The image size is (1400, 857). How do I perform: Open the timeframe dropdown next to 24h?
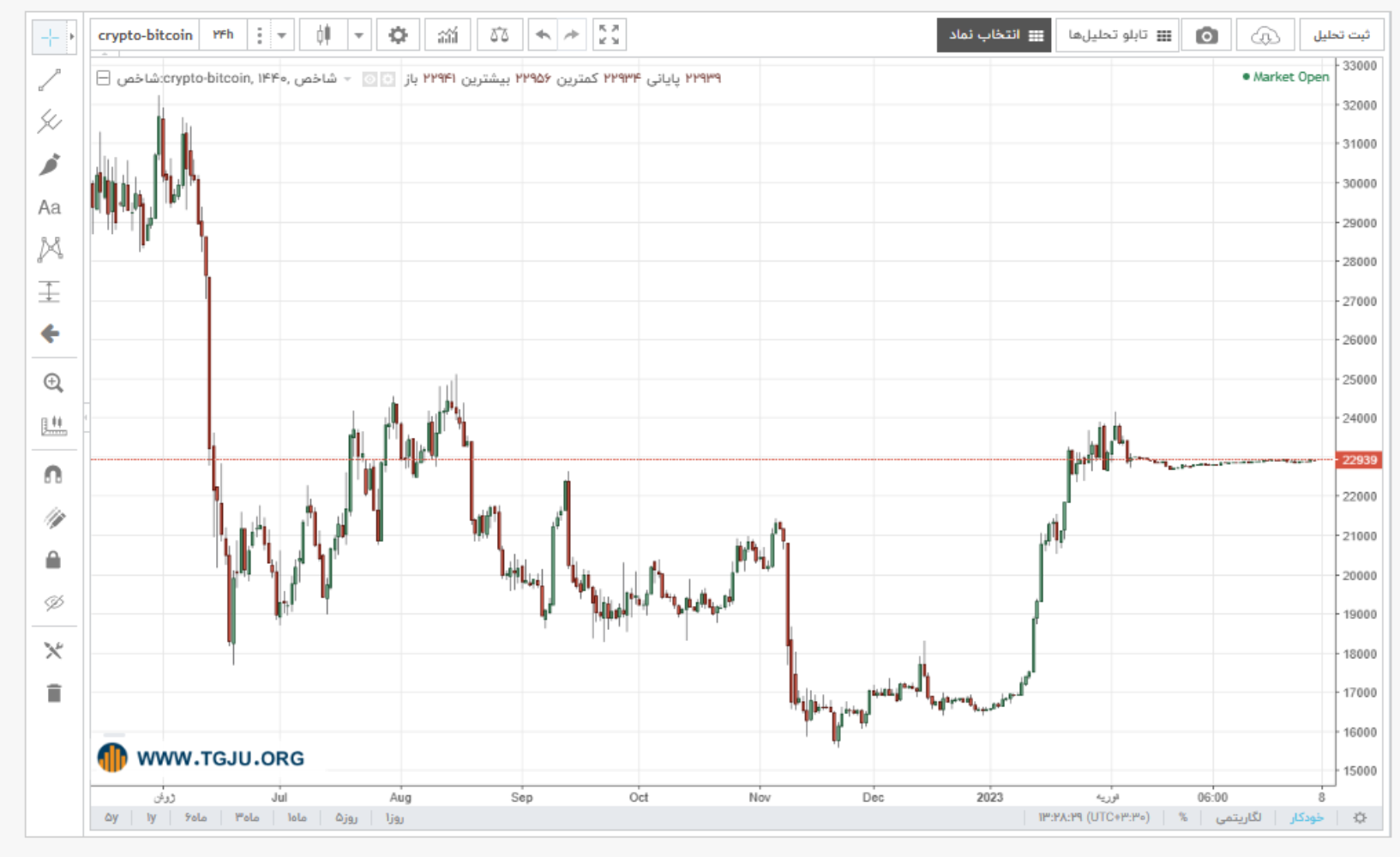pos(281,35)
